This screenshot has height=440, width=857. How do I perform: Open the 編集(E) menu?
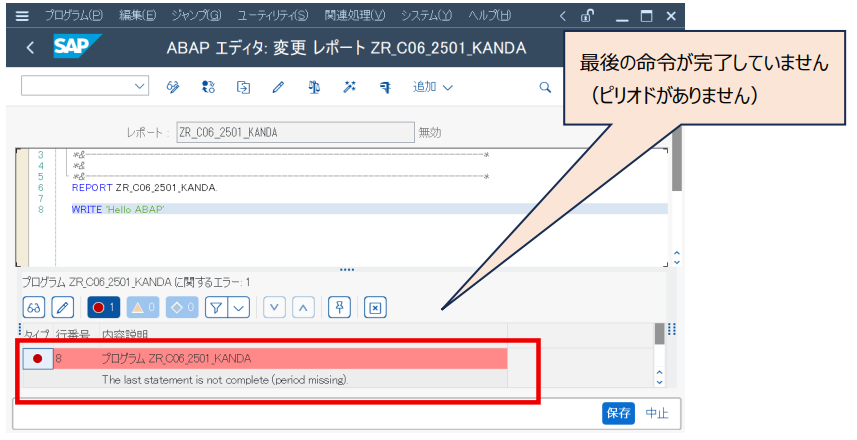(x=137, y=16)
